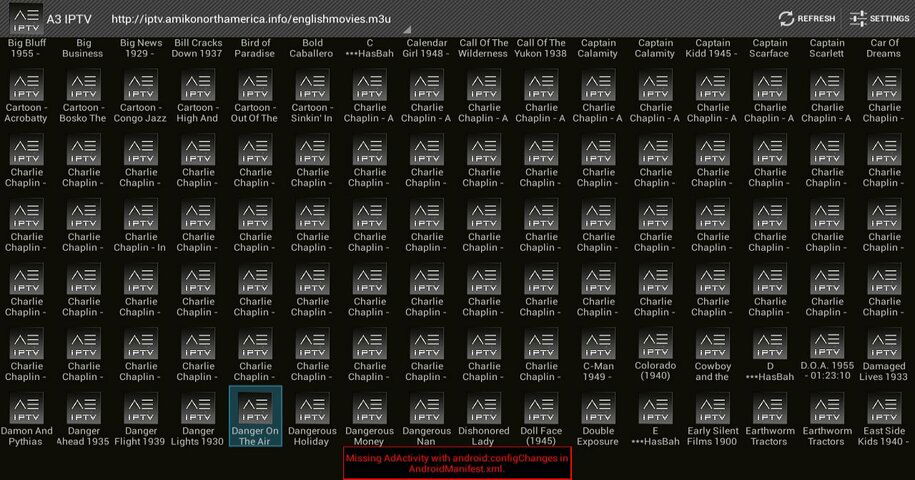Viewport: 915px width, 480px height.
Task: Select the Bold Caballero label
Action: pyautogui.click(x=312, y=48)
